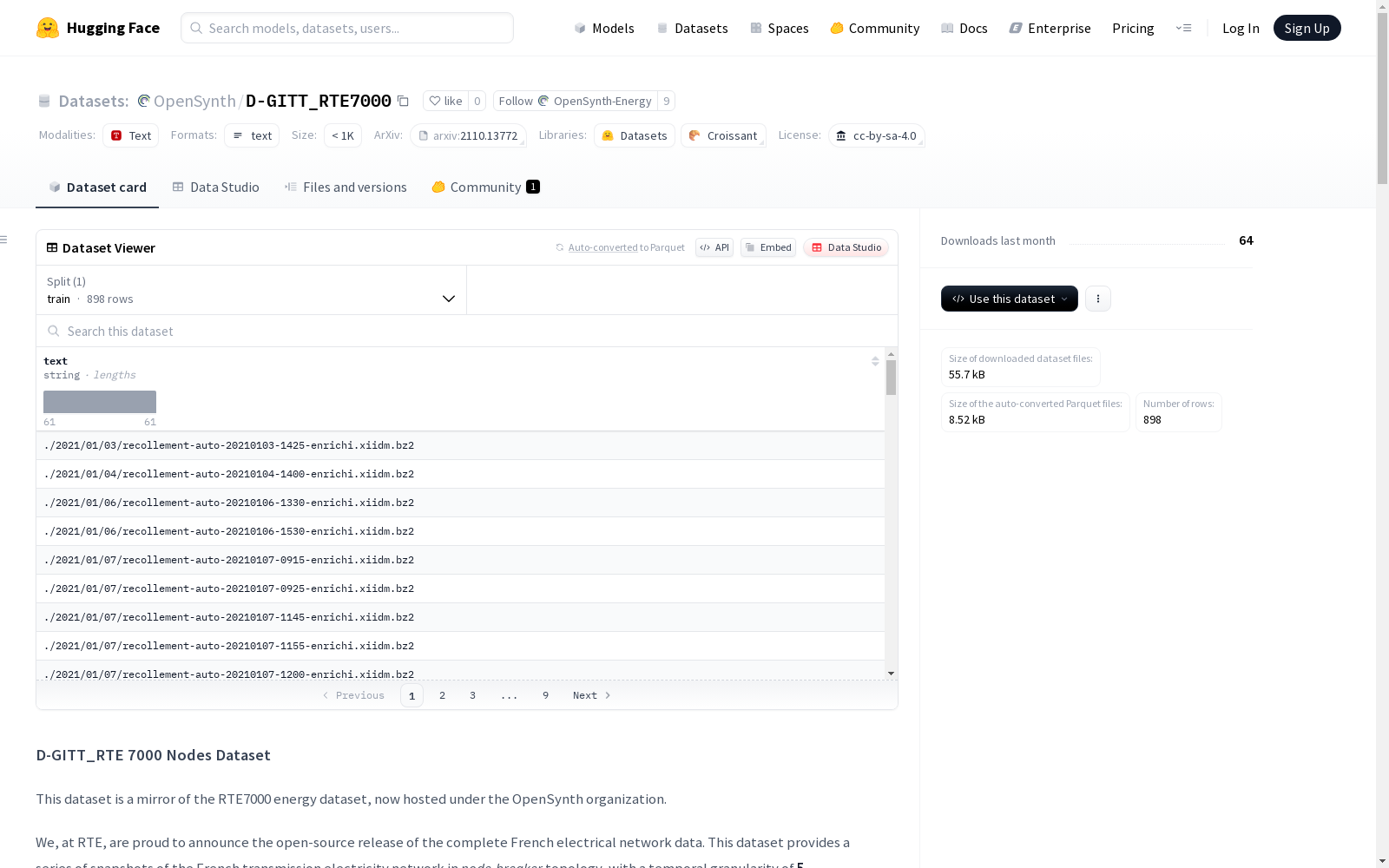Click the API button in dataset viewer
Viewport: 1389px width, 868px height.
tap(714, 247)
